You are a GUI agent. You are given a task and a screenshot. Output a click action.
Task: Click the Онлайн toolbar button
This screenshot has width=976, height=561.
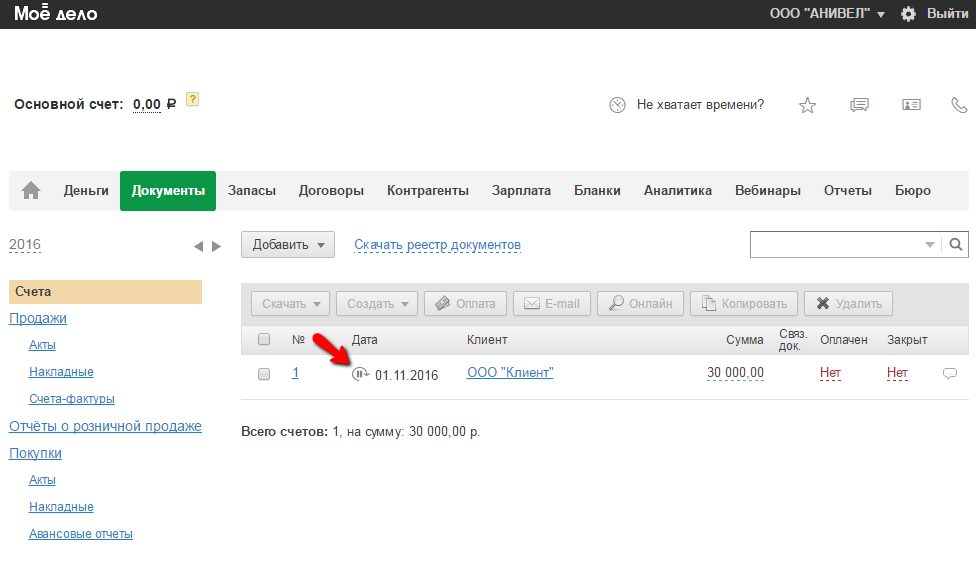(x=640, y=304)
